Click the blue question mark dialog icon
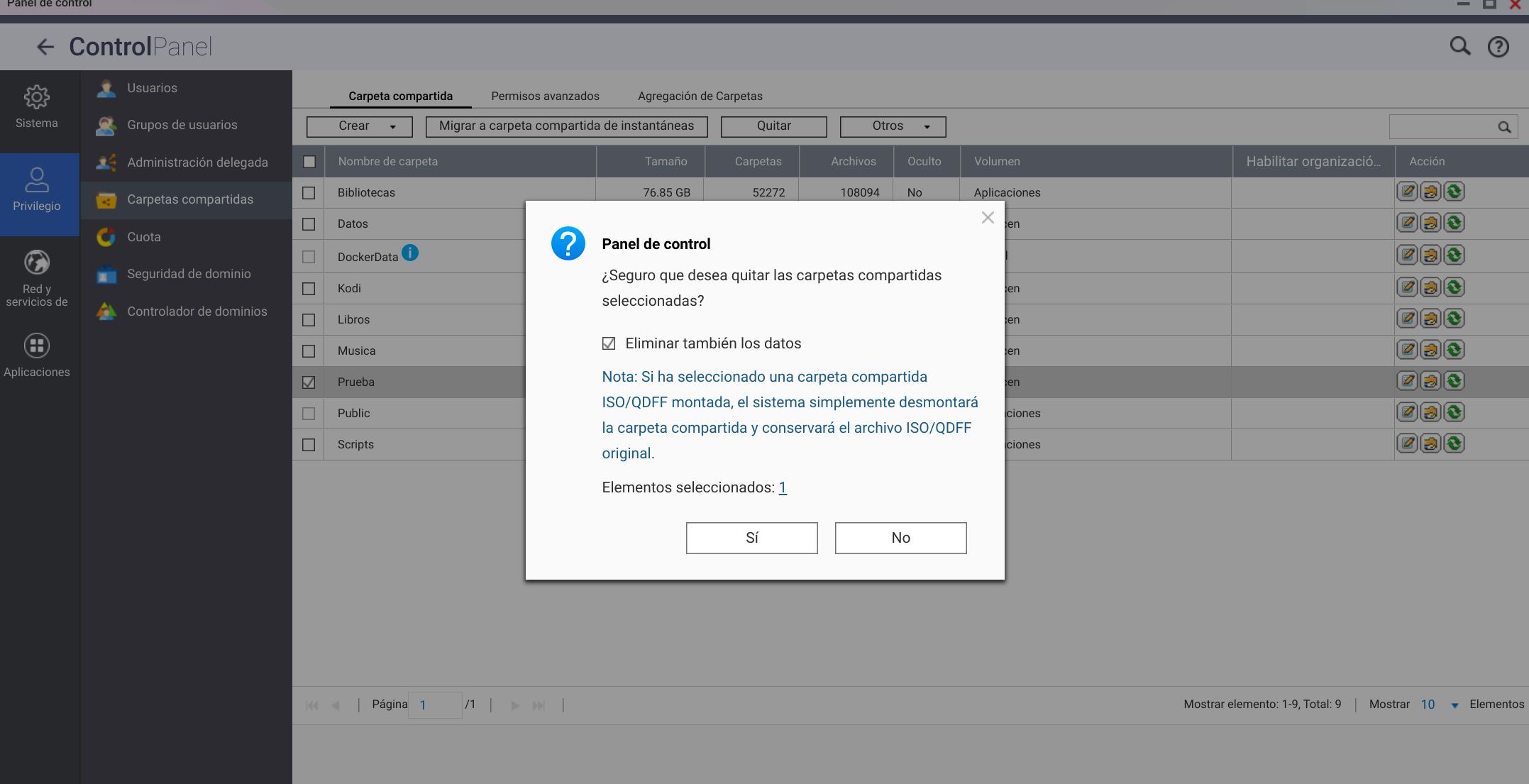The height and width of the screenshot is (784, 1529). [x=568, y=243]
